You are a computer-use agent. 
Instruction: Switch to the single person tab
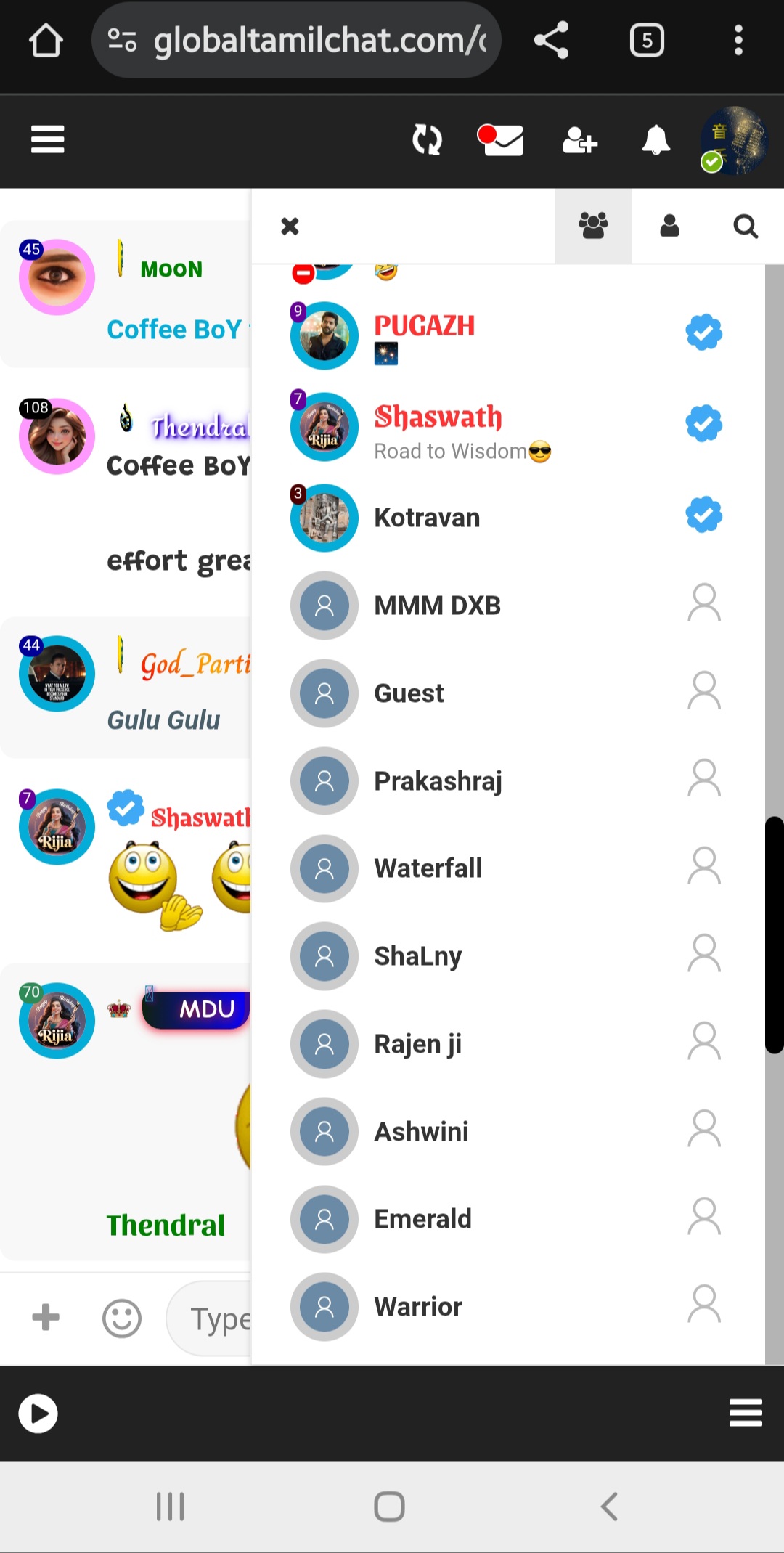669,226
